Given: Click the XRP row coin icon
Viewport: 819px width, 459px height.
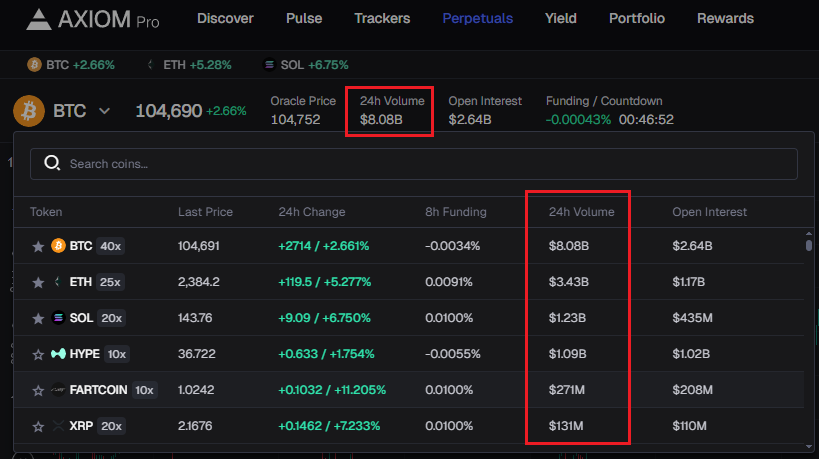Looking at the screenshot, I should [58, 426].
